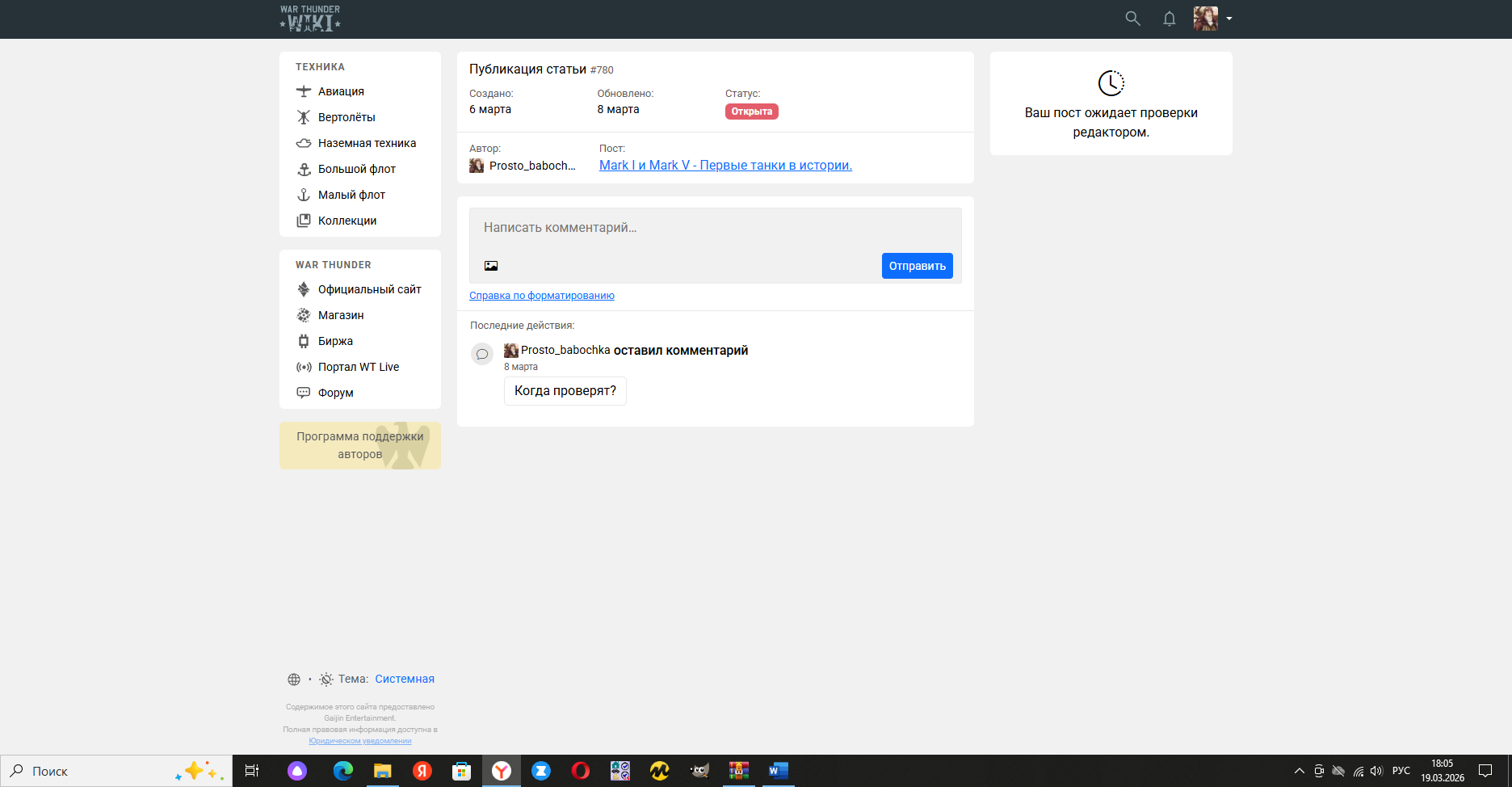1512x787 pixels.
Task: Click the Большой флот anchor icon
Action: tap(304, 169)
